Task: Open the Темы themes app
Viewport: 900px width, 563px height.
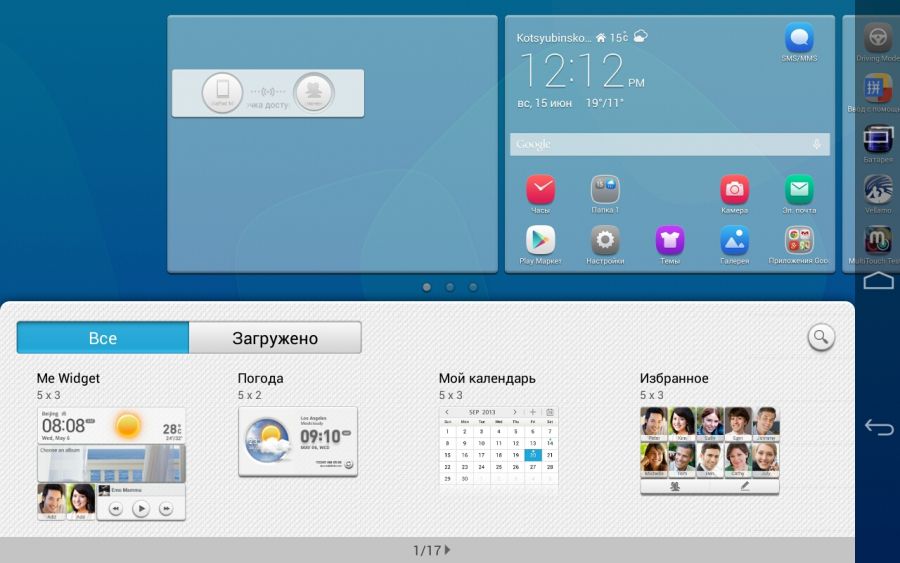Action: [x=670, y=240]
